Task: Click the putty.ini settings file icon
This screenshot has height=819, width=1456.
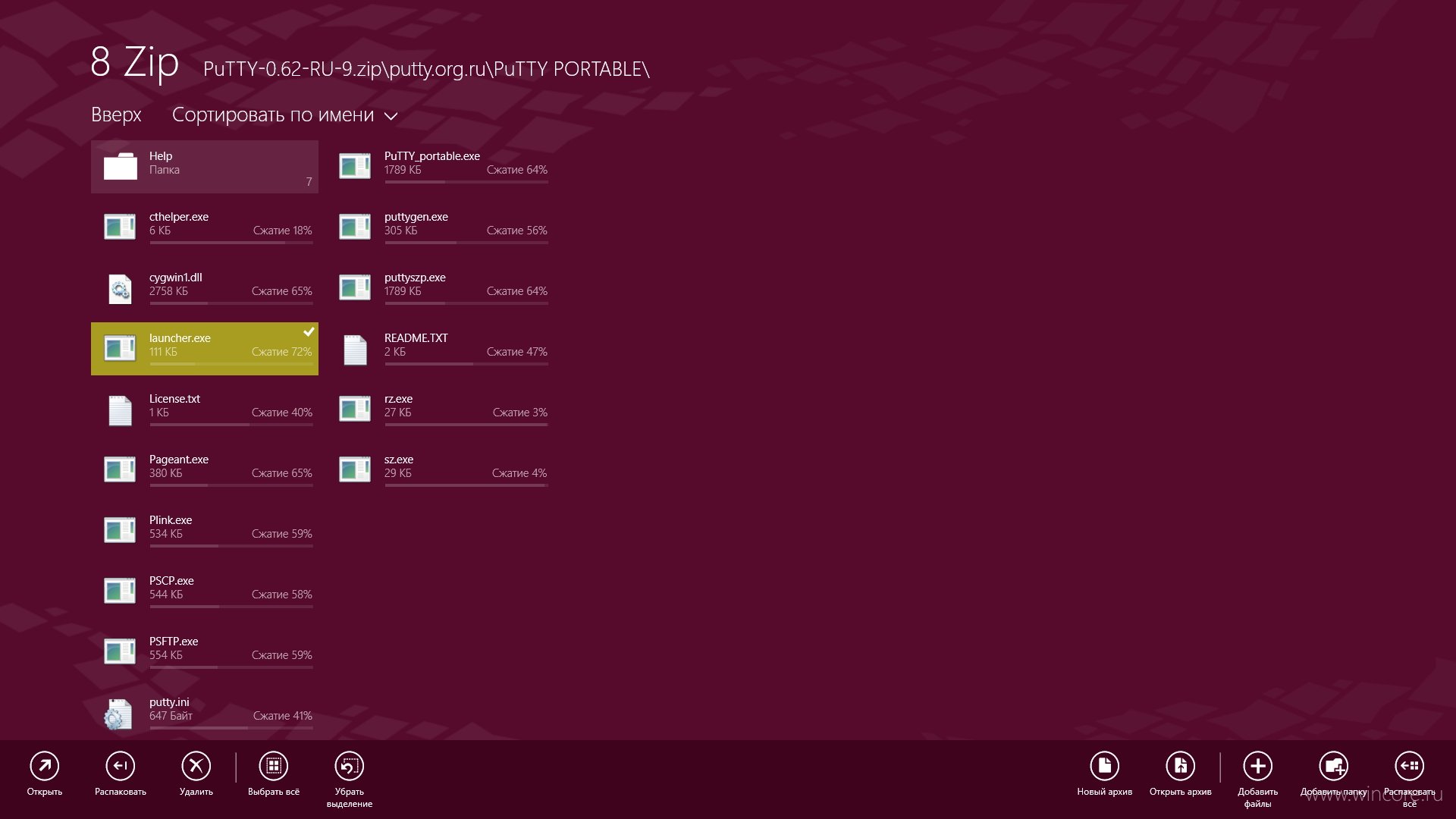Action: click(118, 714)
